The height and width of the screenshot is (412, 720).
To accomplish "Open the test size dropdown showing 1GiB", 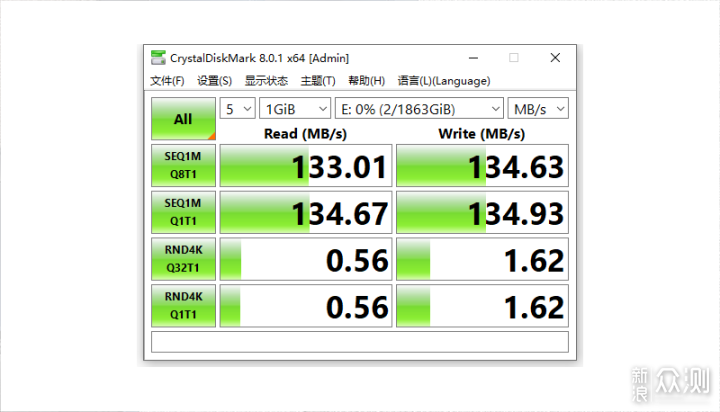I will tap(295, 109).
